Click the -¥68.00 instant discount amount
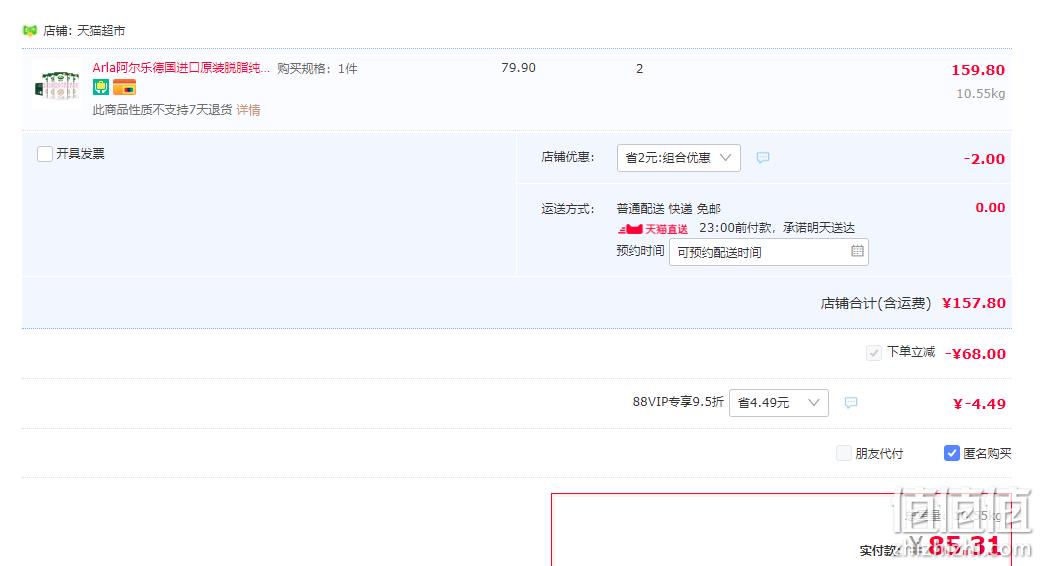 (975, 354)
